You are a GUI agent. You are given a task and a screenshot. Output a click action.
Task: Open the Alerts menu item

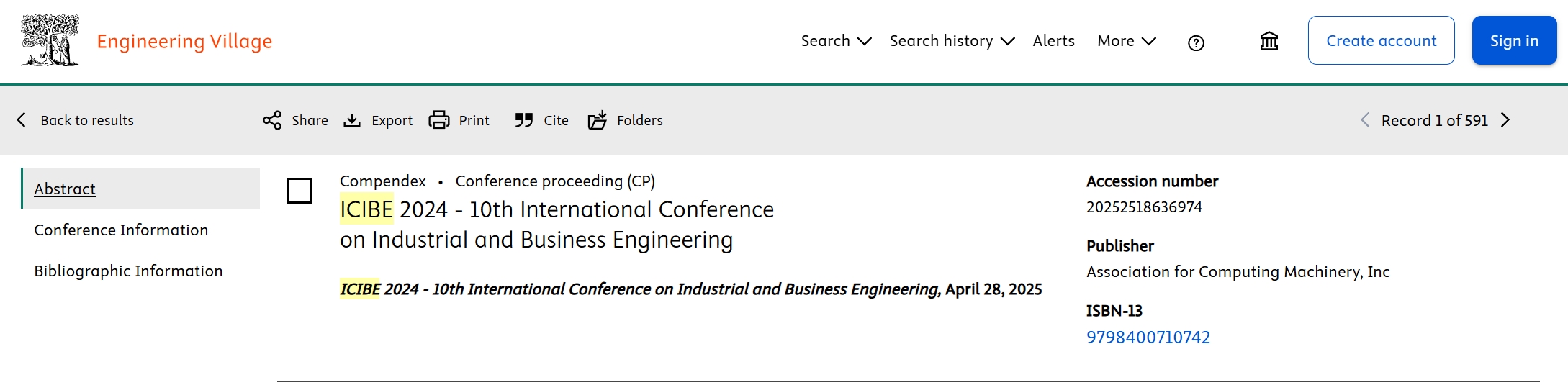1054,41
